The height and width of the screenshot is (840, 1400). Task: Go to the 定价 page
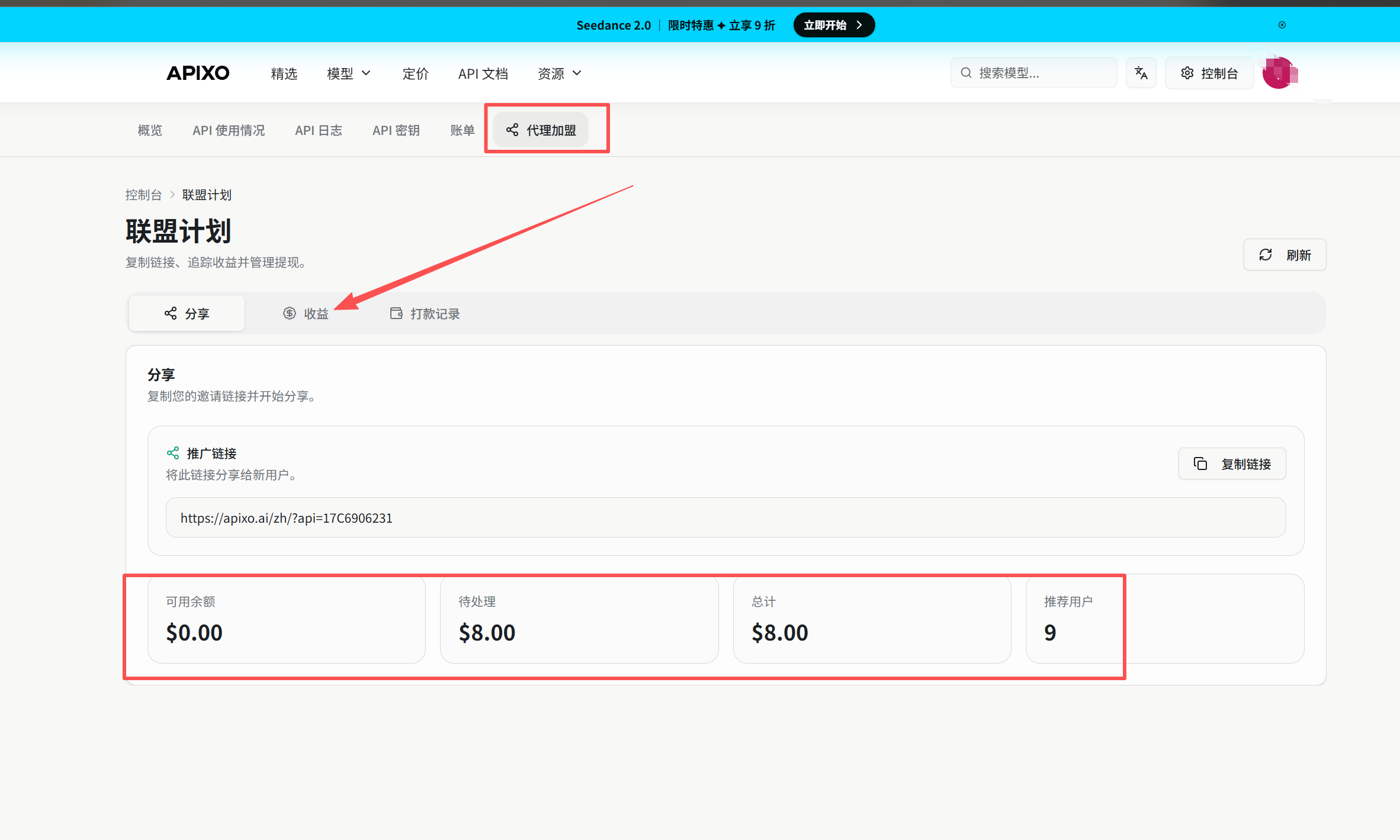click(x=415, y=73)
